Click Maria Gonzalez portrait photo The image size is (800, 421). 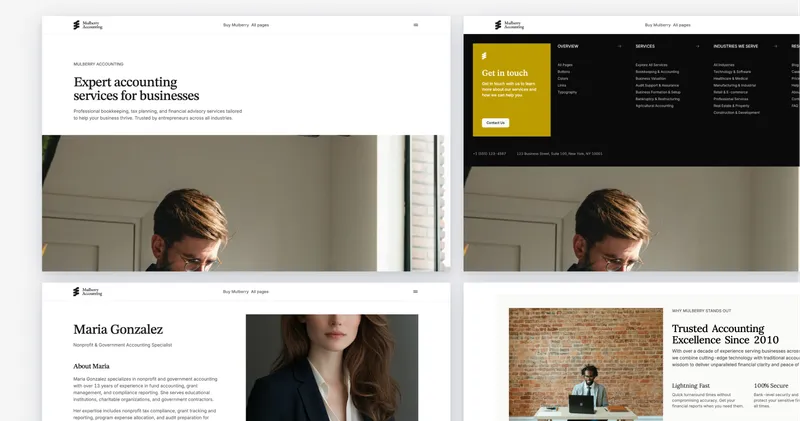tap(332, 367)
